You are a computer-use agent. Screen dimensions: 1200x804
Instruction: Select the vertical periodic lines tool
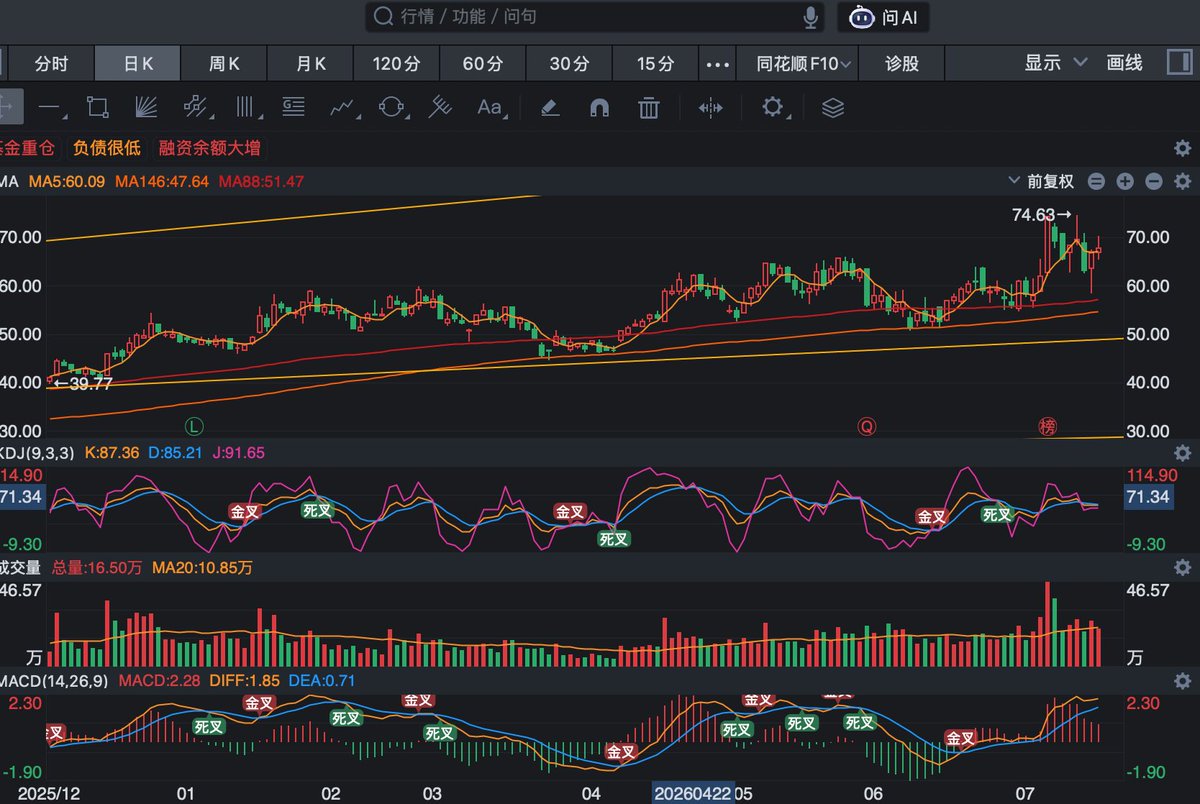[244, 107]
